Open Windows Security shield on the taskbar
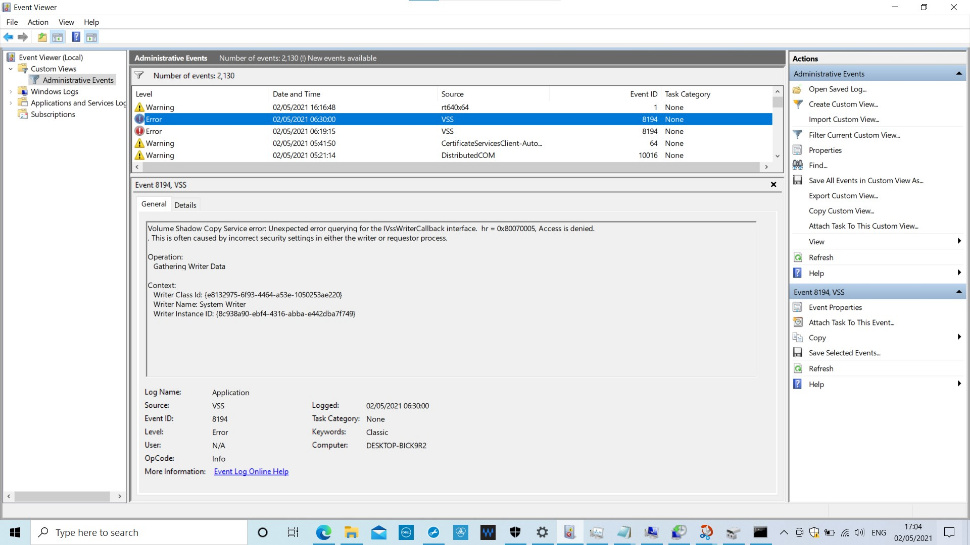This screenshot has width=970, height=545. pyautogui.click(x=515, y=532)
